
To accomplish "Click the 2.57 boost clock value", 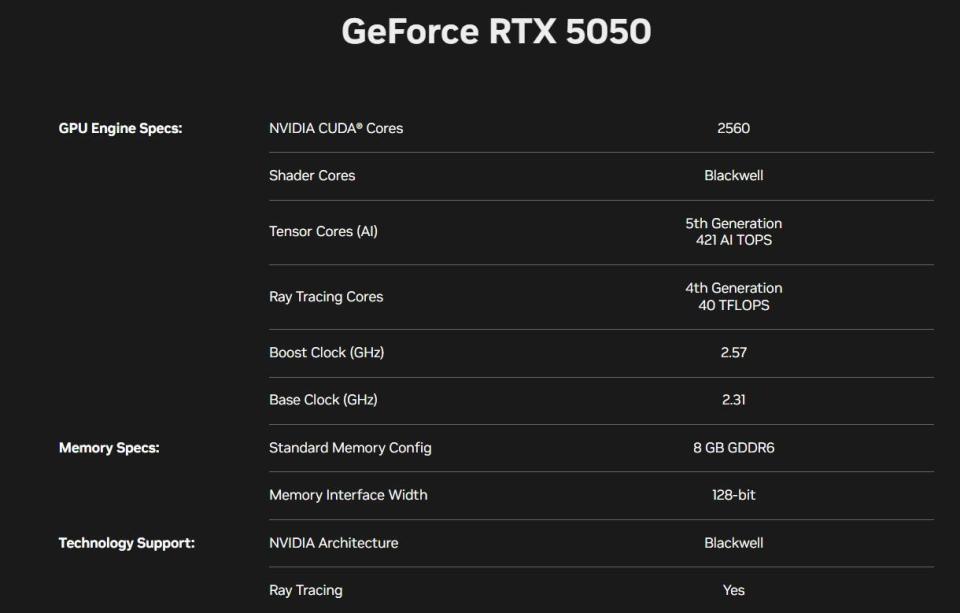I will pos(733,353).
